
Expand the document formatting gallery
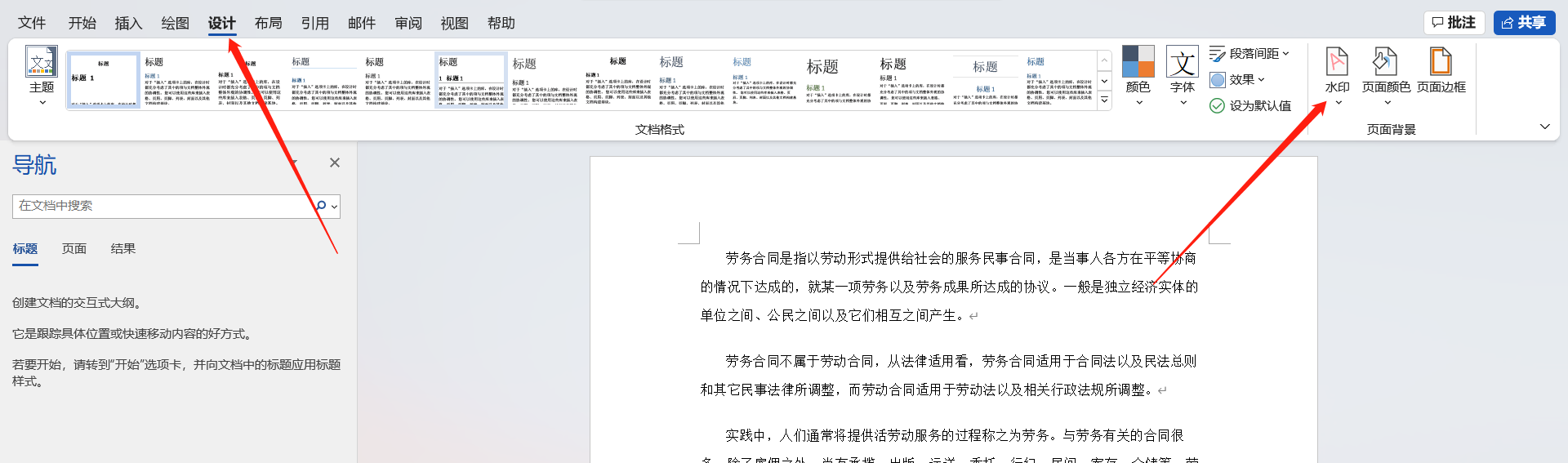pos(1104,100)
